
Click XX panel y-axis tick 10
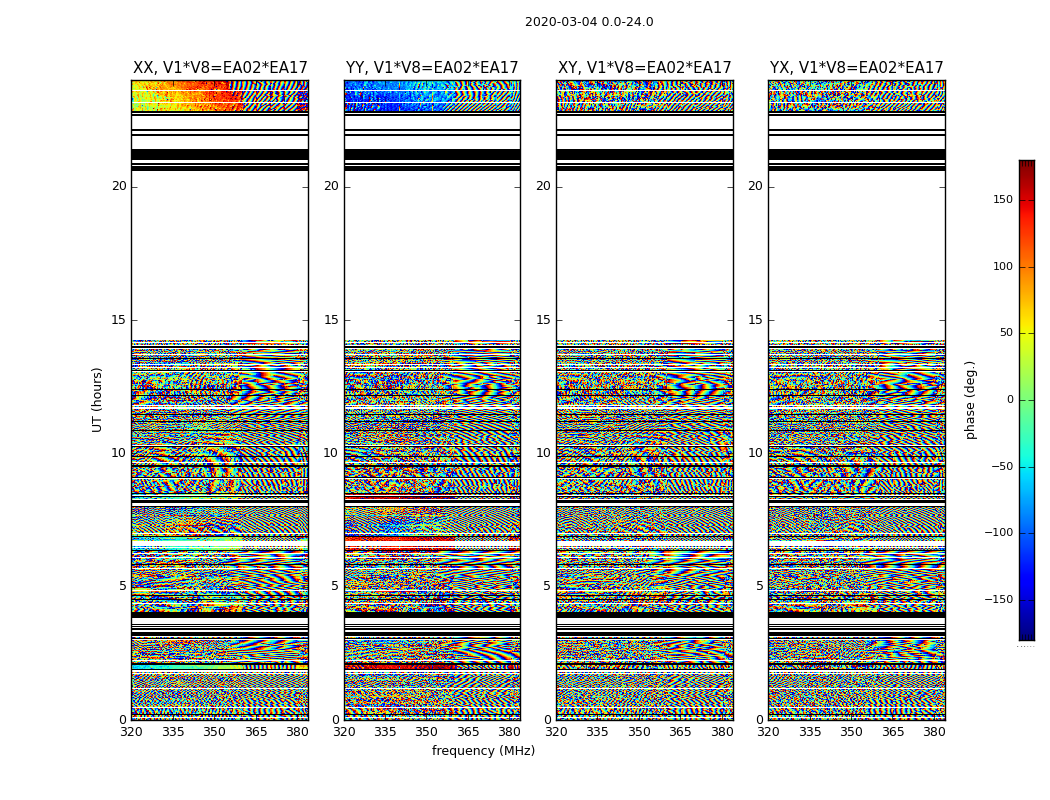click(x=119, y=453)
